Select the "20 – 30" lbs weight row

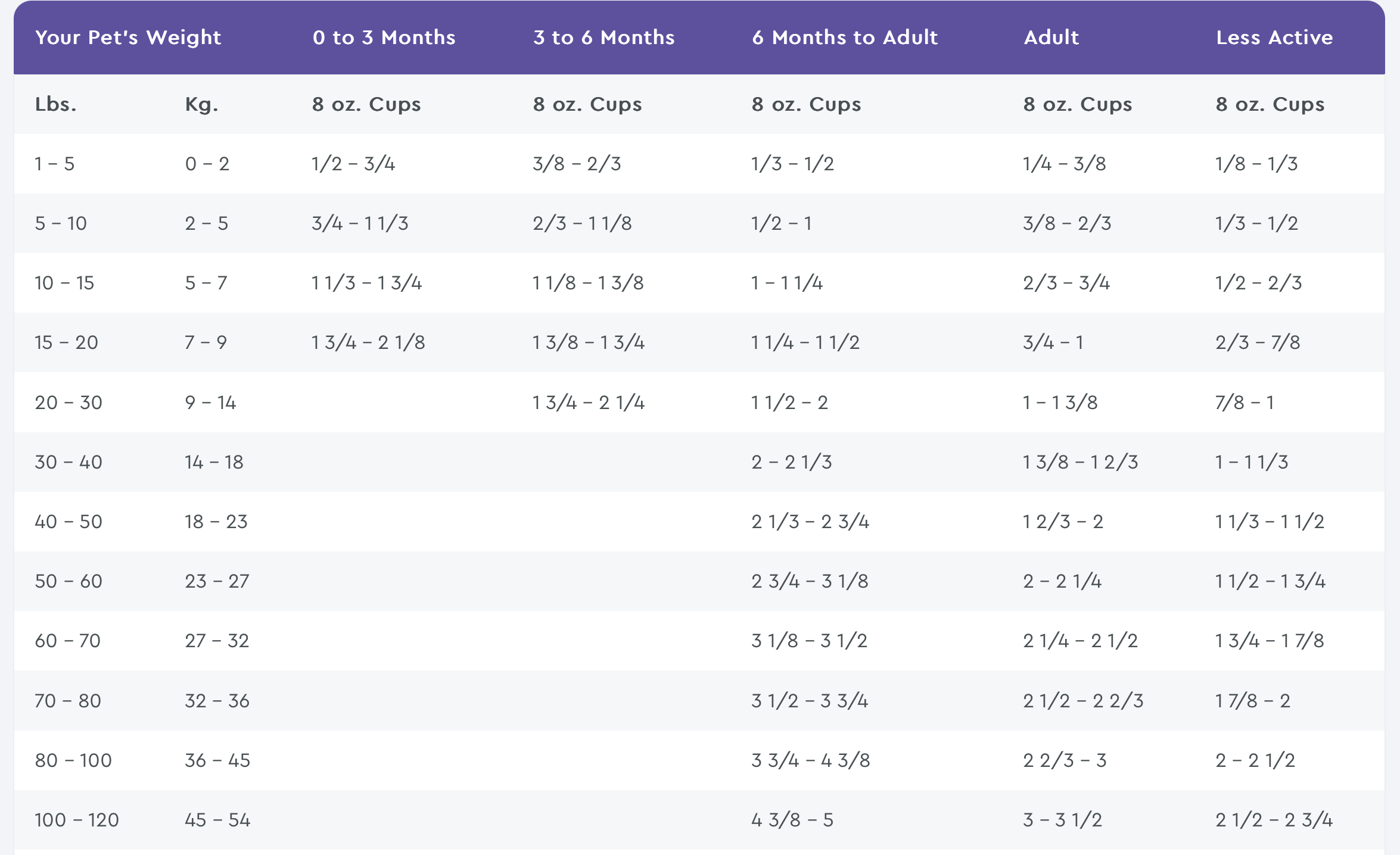coord(69,402)
